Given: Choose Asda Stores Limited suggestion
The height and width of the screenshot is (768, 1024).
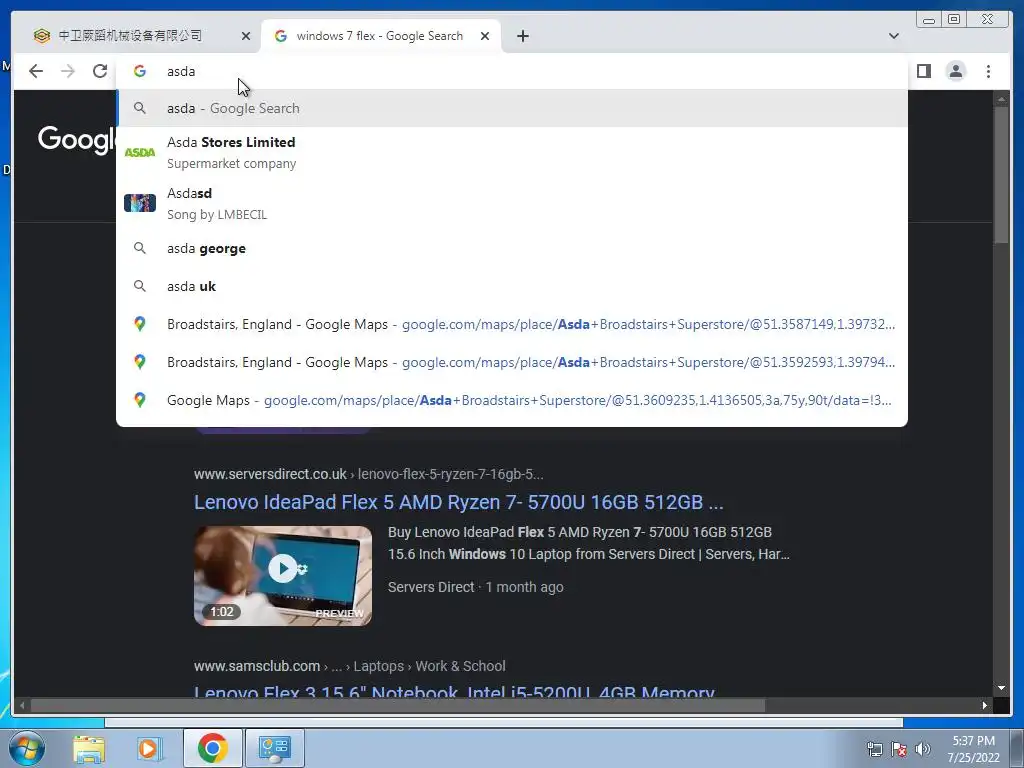Looking at the screenshot, I should coord(513,153).
